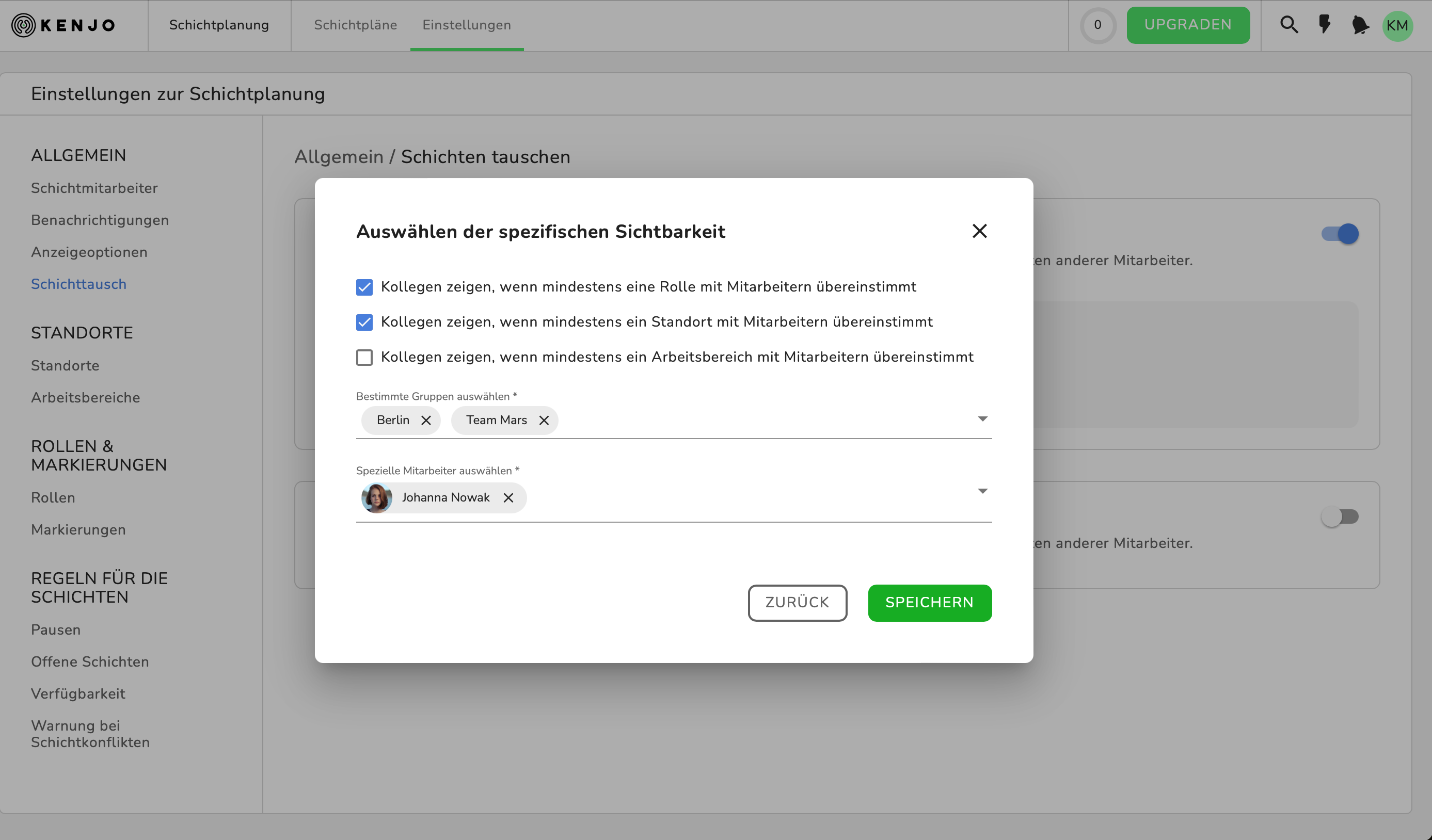Expand the Spezielle Mitarbeiter dropdown arrow
Image resolution: width=1432 pixels, height=840 pixels.
[x=982, y=491]
